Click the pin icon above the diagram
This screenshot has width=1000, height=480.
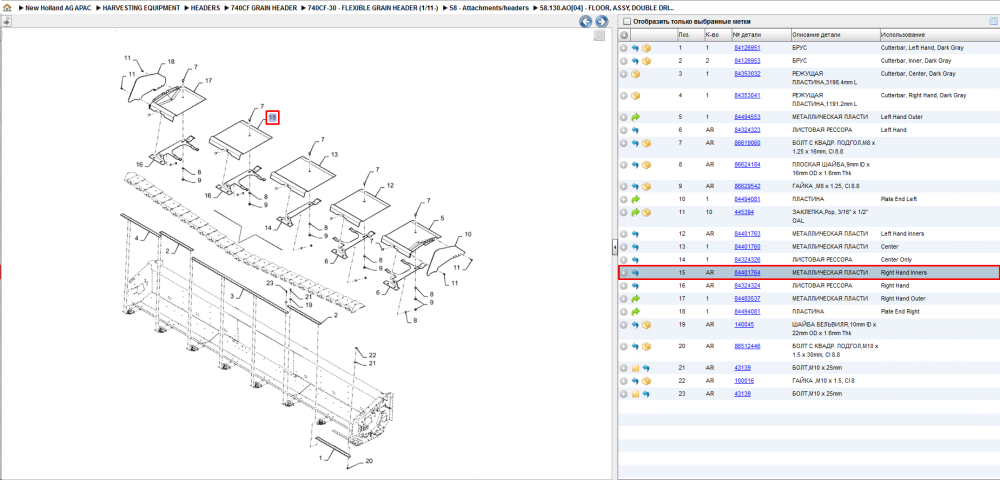pyautogui.click(x=6, y=21)
